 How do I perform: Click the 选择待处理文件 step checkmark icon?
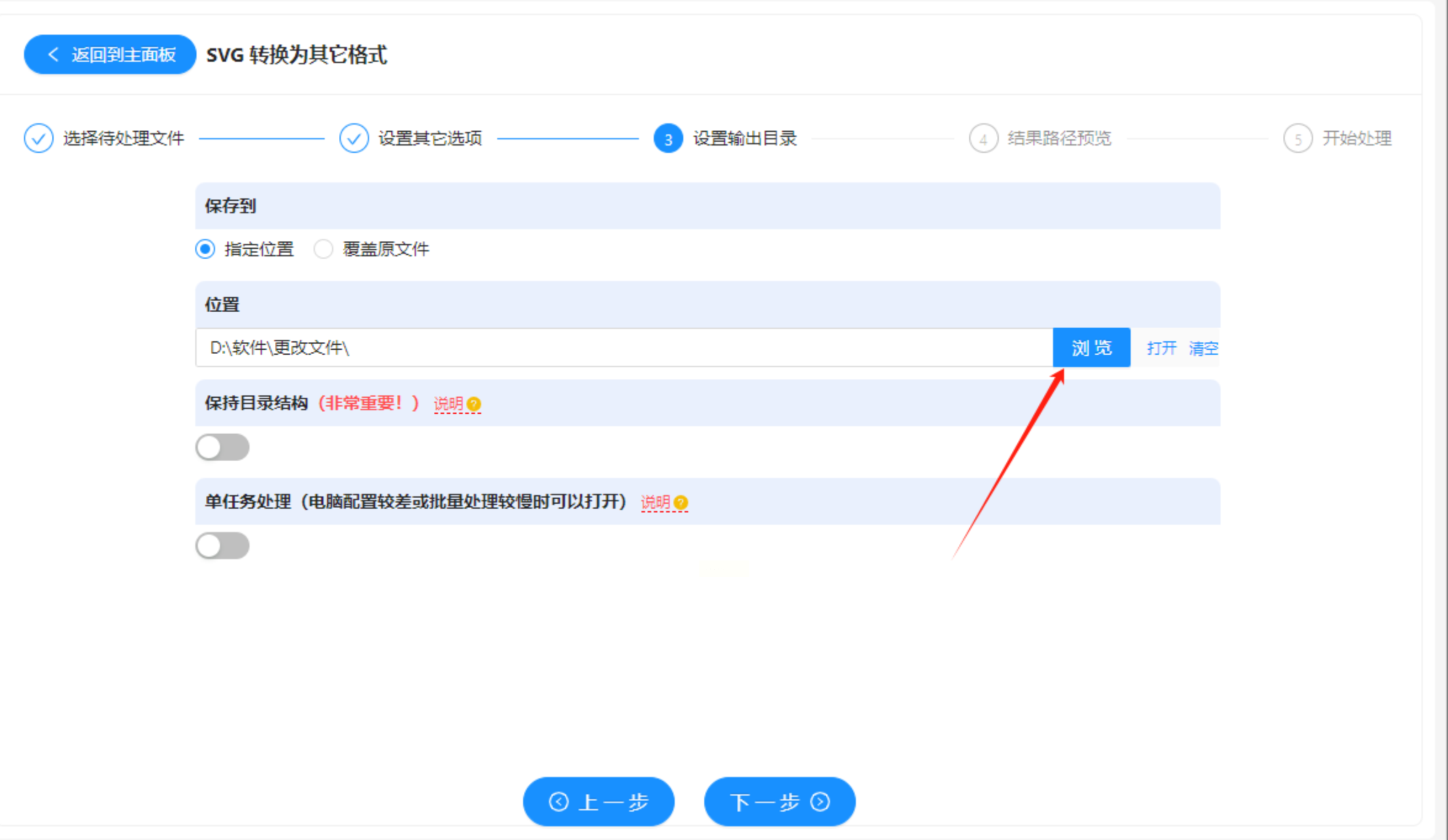pos(38,138)
